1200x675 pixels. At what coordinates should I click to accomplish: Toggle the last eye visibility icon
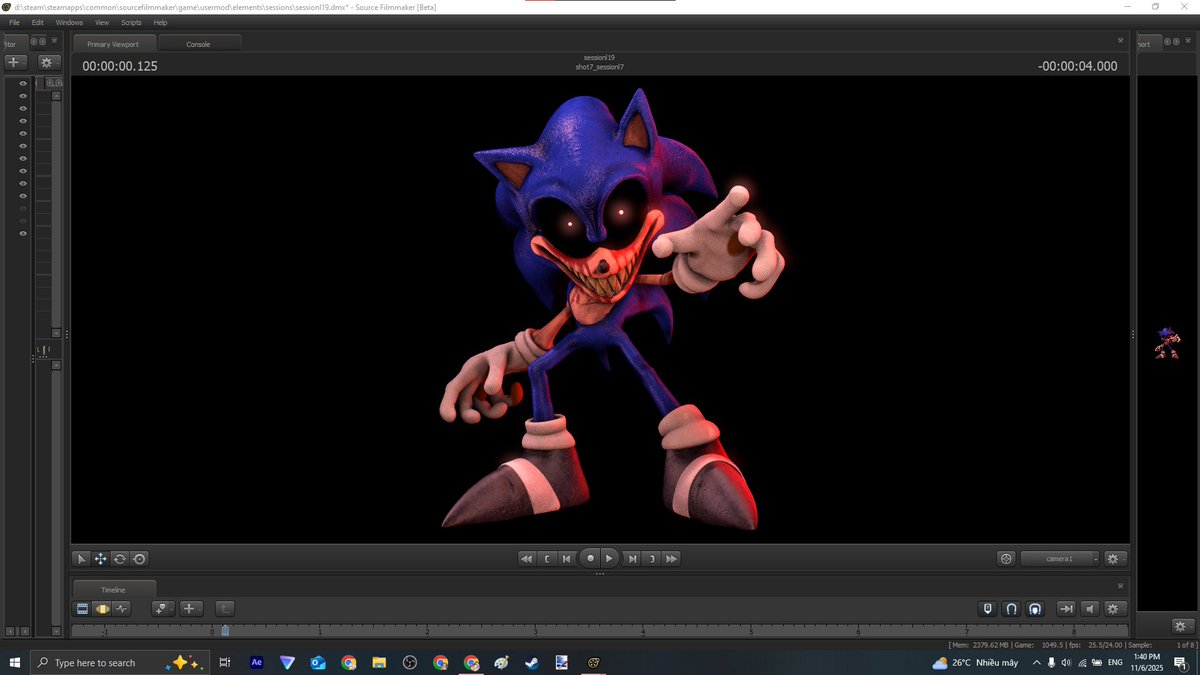(x=23, y=233)
